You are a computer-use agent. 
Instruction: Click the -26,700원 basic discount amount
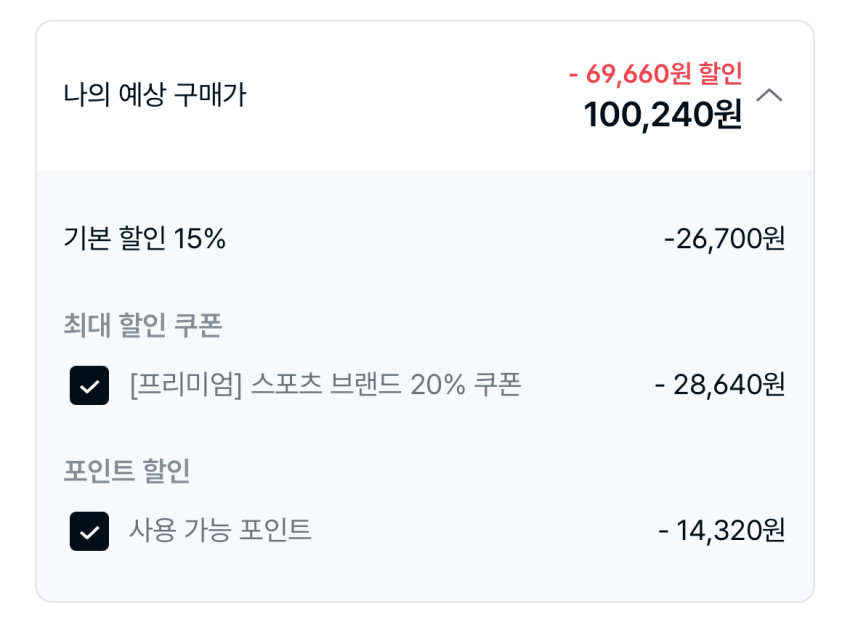click(x=724, y=239)
